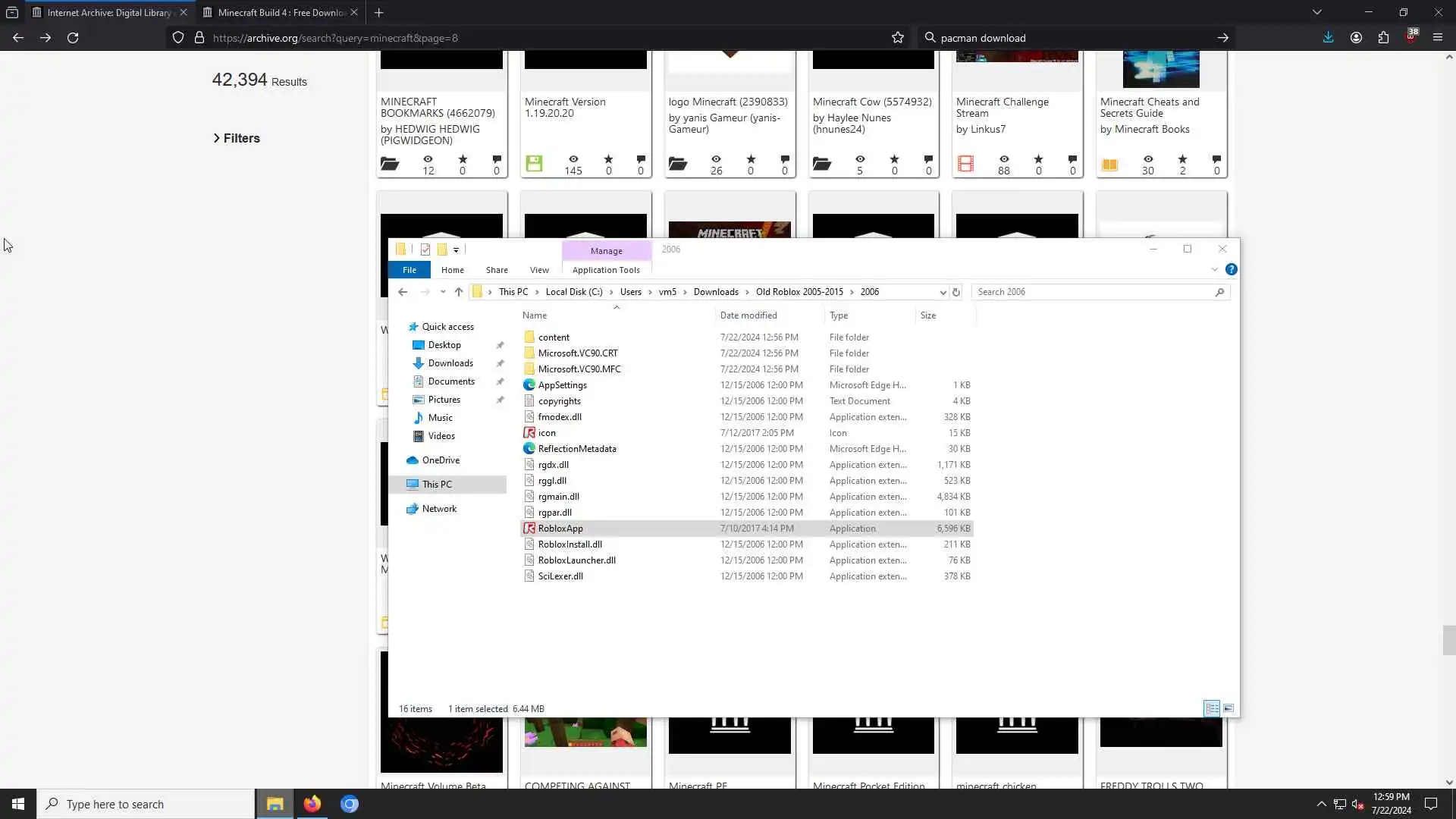
Task: Open the View ribbon tab
Action: (x=539, y=270)
